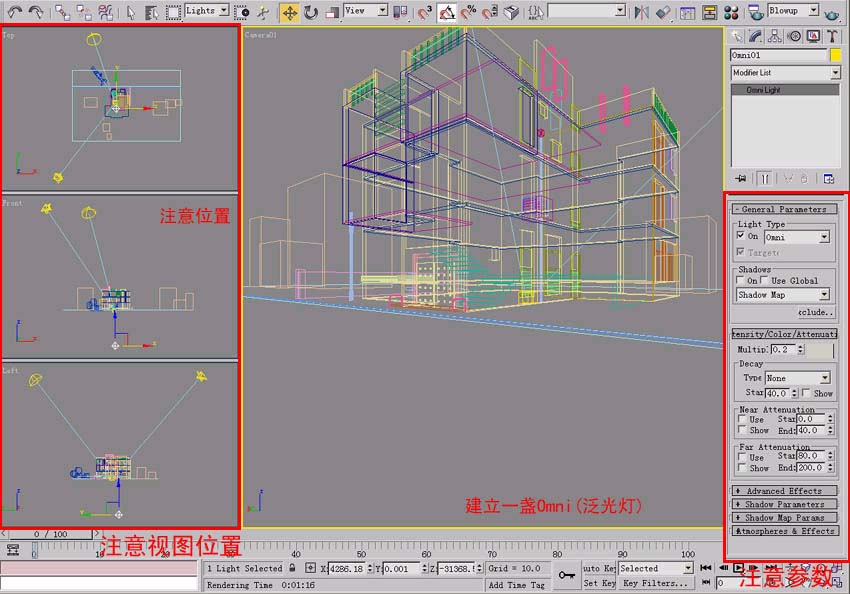Viewport: 850px width, 594px height.
Task: Open the Display command panel tab
Action: (x=812, y=37)
